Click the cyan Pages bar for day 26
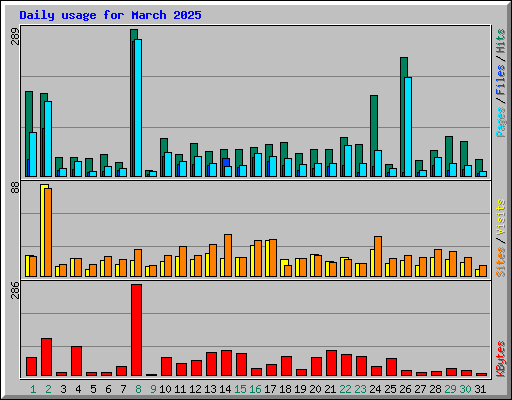 pyautogui.click(x=408, y=127)
